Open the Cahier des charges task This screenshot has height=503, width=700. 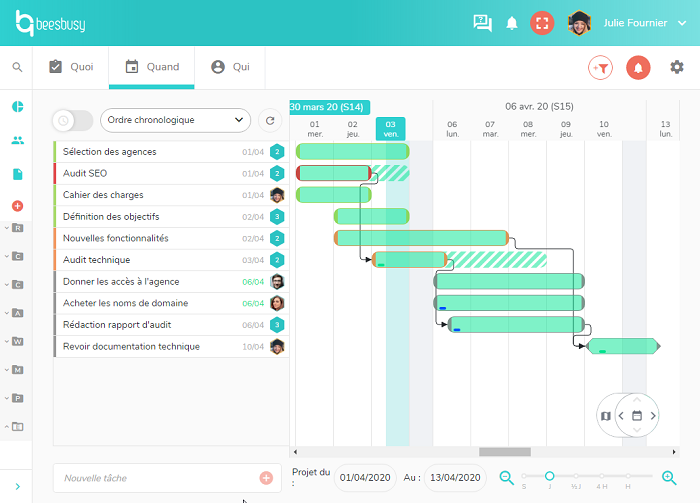point(103,195)
